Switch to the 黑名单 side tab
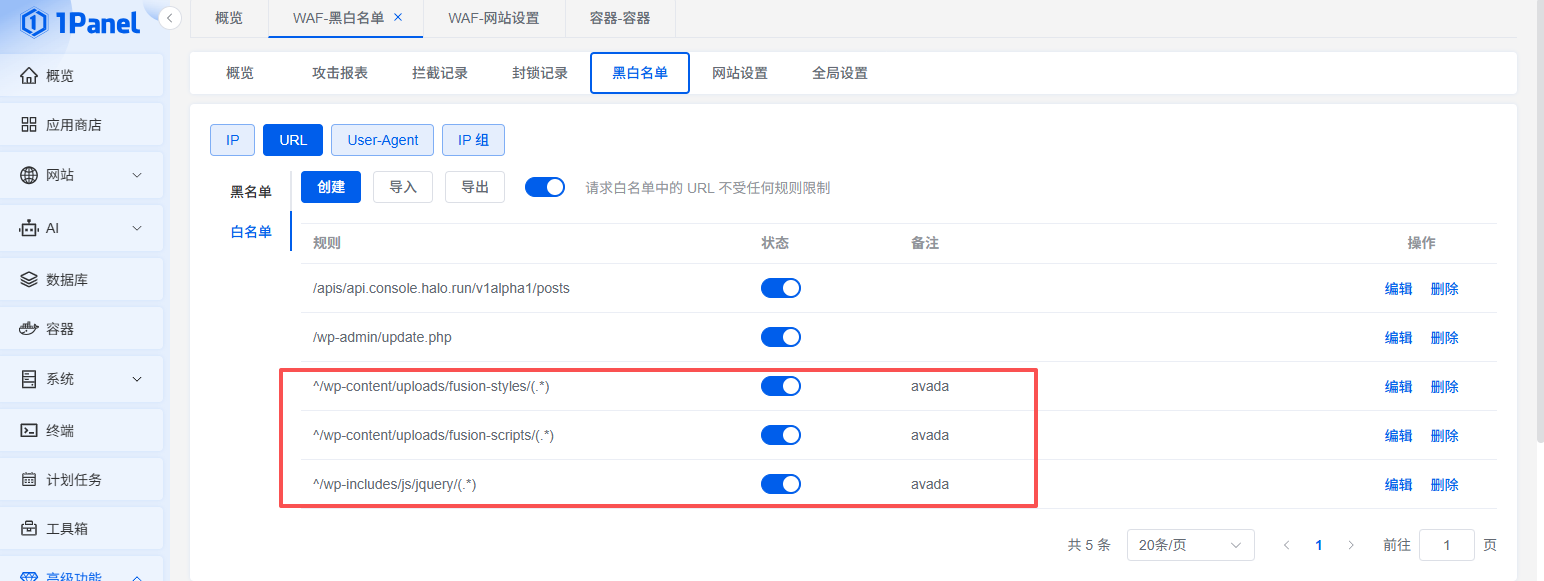The width and height of the screenshot is (1544, 581). coord(251,192)
